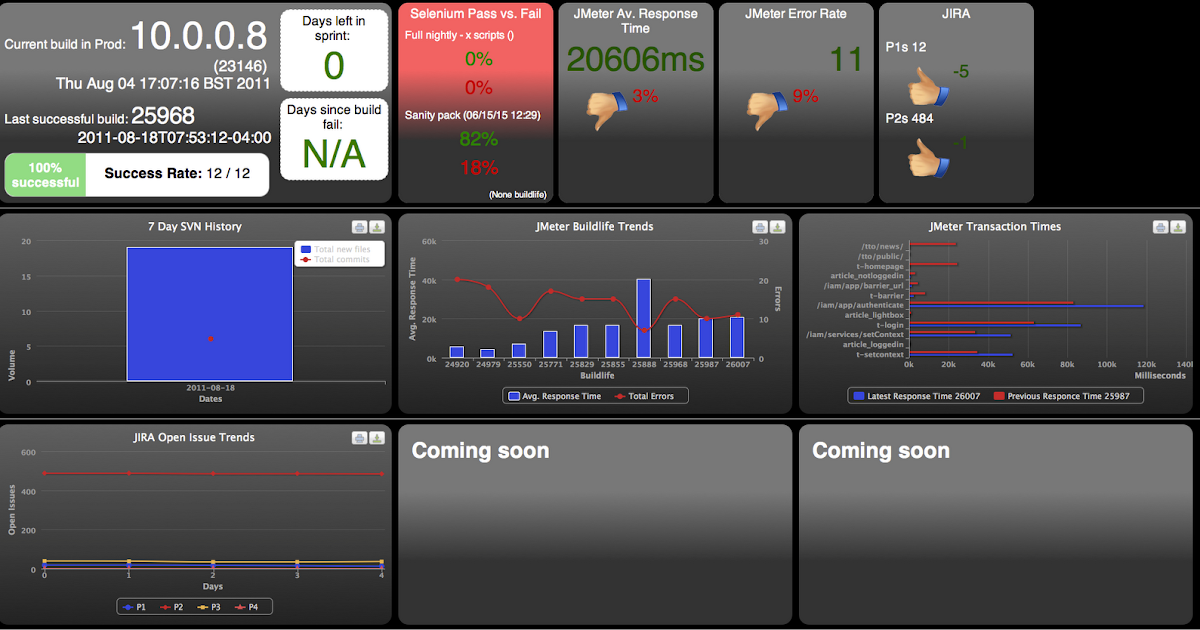
Task: Hide the P3 series in JIRA Open Issue Trends
Action: click(x=206, y=606)
